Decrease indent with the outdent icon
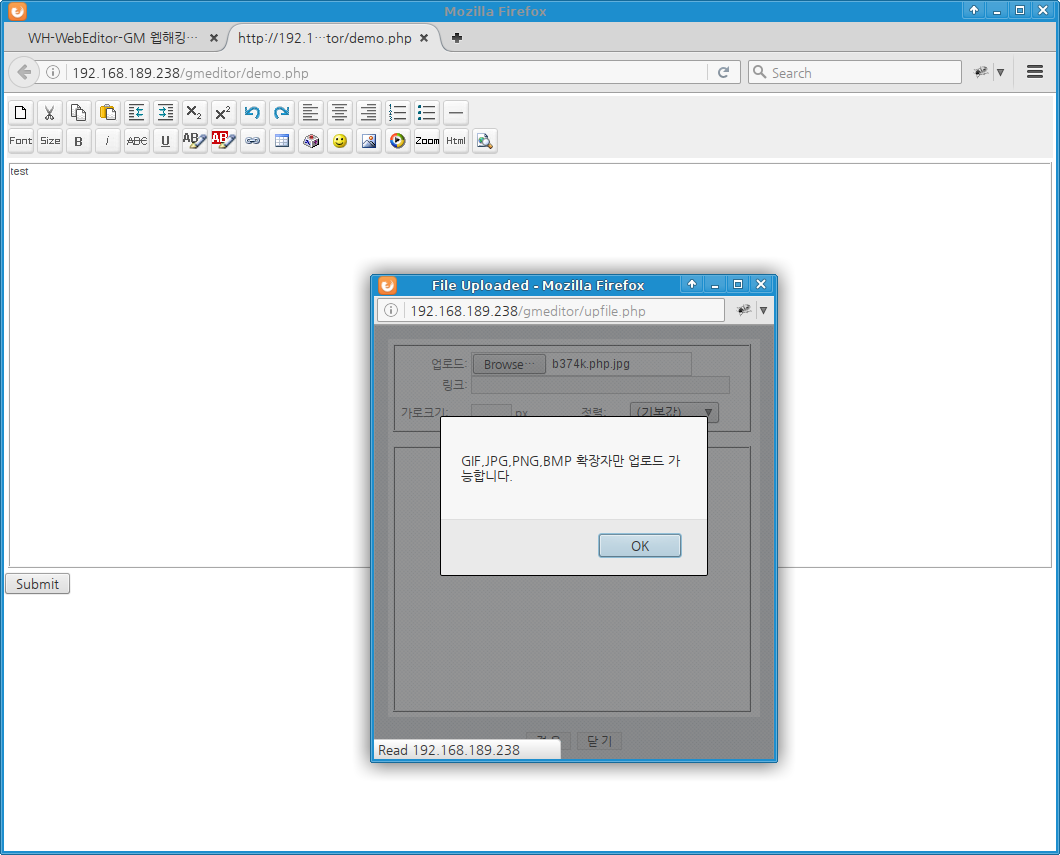Viewport: 1060px width, 855px height. pos(137,112)
